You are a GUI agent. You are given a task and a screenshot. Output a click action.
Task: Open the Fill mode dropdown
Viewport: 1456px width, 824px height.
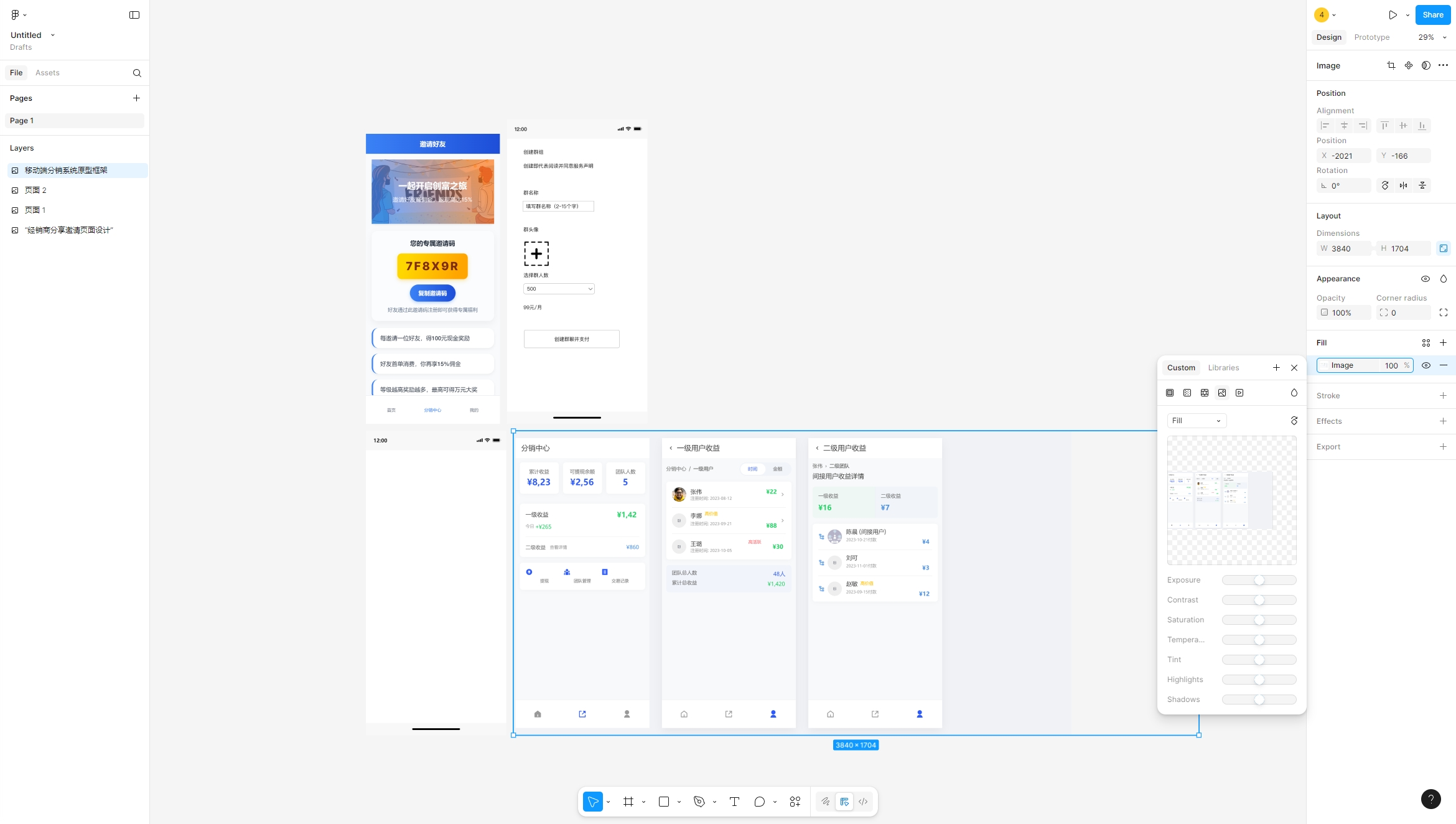tap(1197, 421)
